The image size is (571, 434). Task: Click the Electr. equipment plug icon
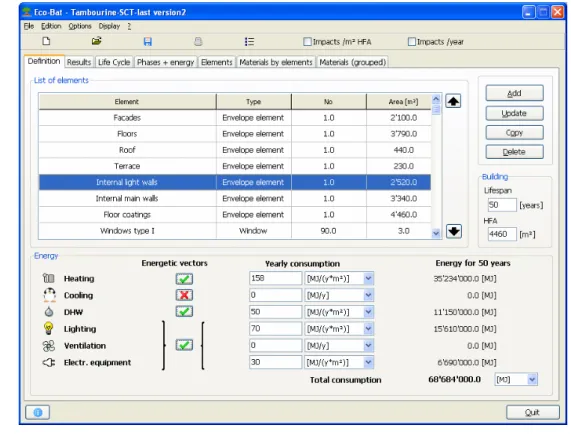pyautogui.click(x=49, y=362)
